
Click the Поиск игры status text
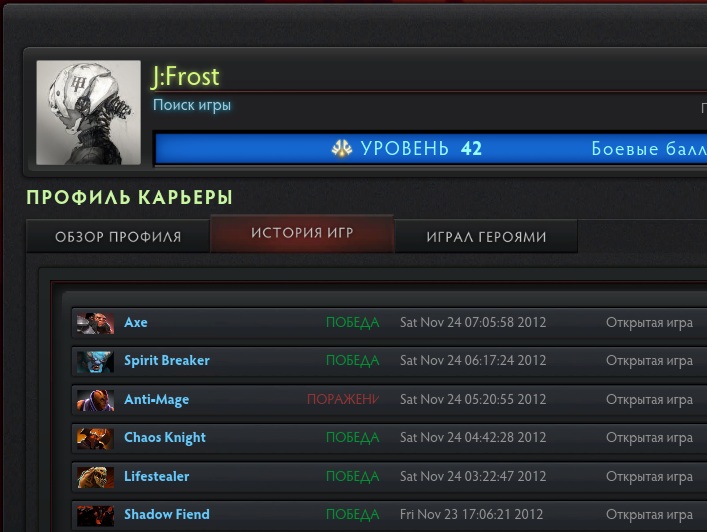[192, 105]
